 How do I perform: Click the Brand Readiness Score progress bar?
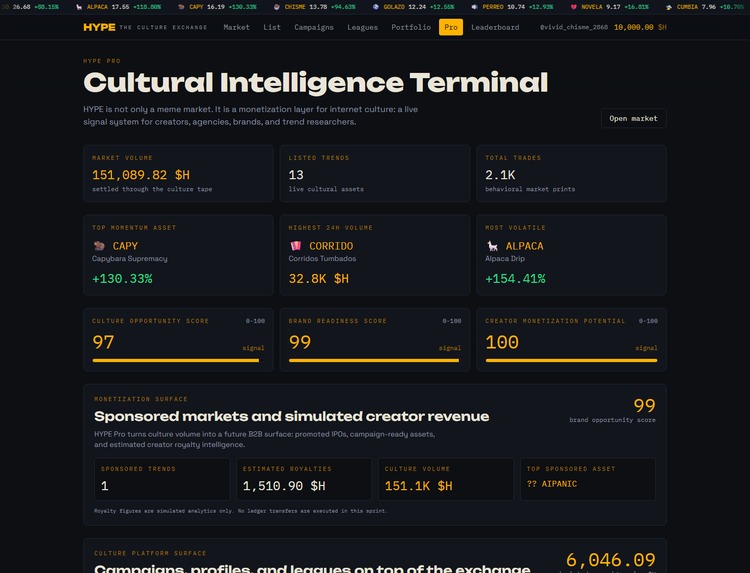(375, 361)
